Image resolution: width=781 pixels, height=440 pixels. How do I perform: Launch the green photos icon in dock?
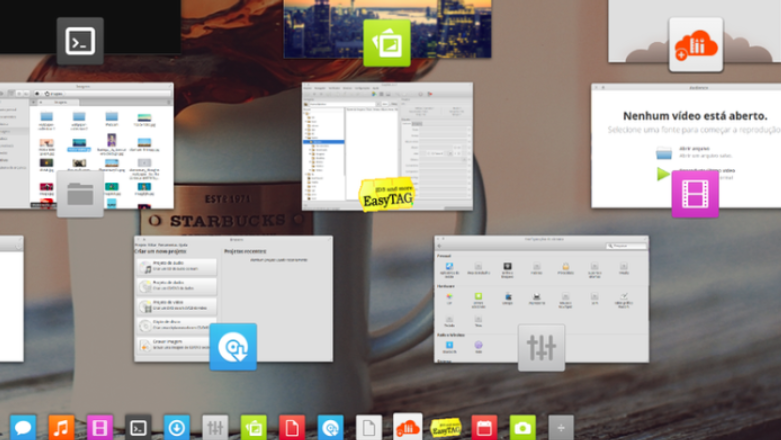(x=254, y=428)
